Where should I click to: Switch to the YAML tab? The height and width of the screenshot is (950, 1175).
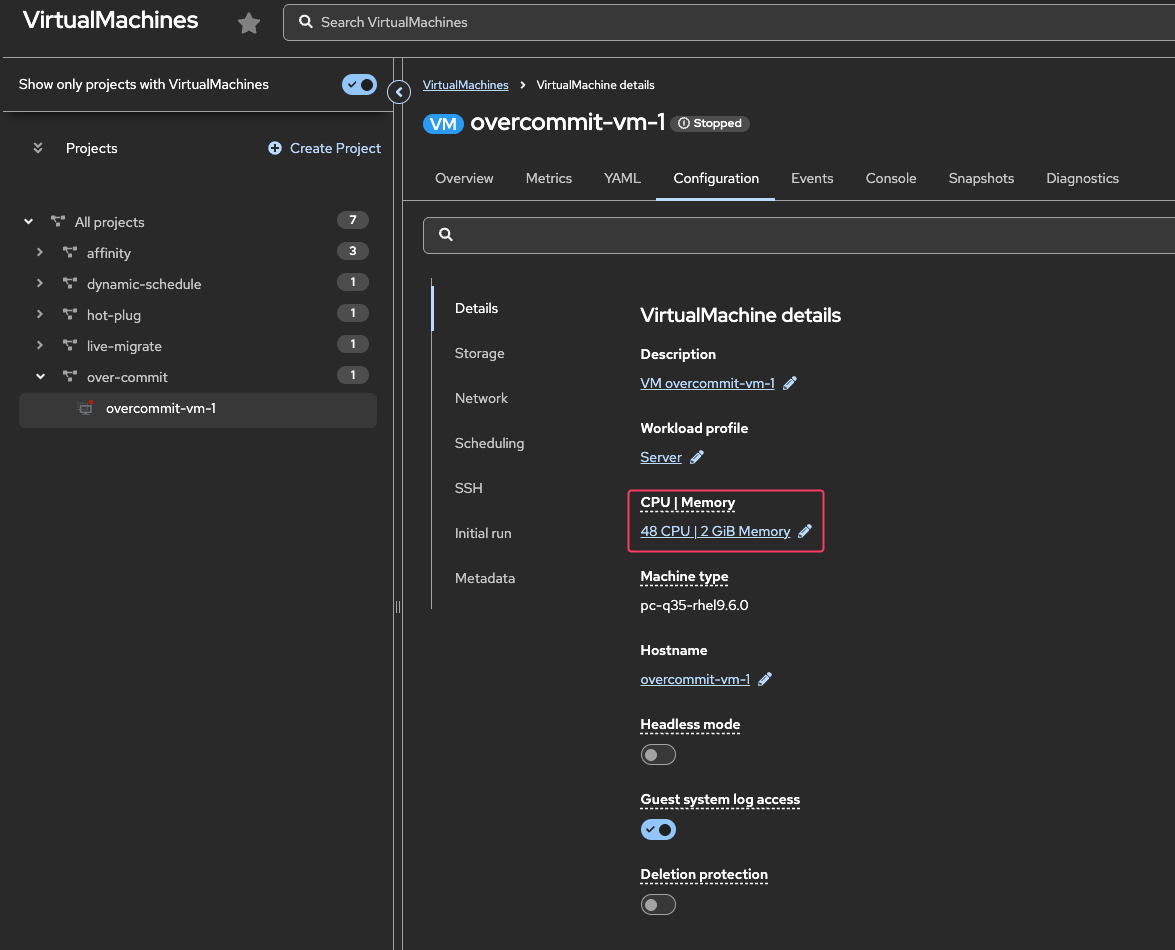pyautogui.click(x=622, y=178)
